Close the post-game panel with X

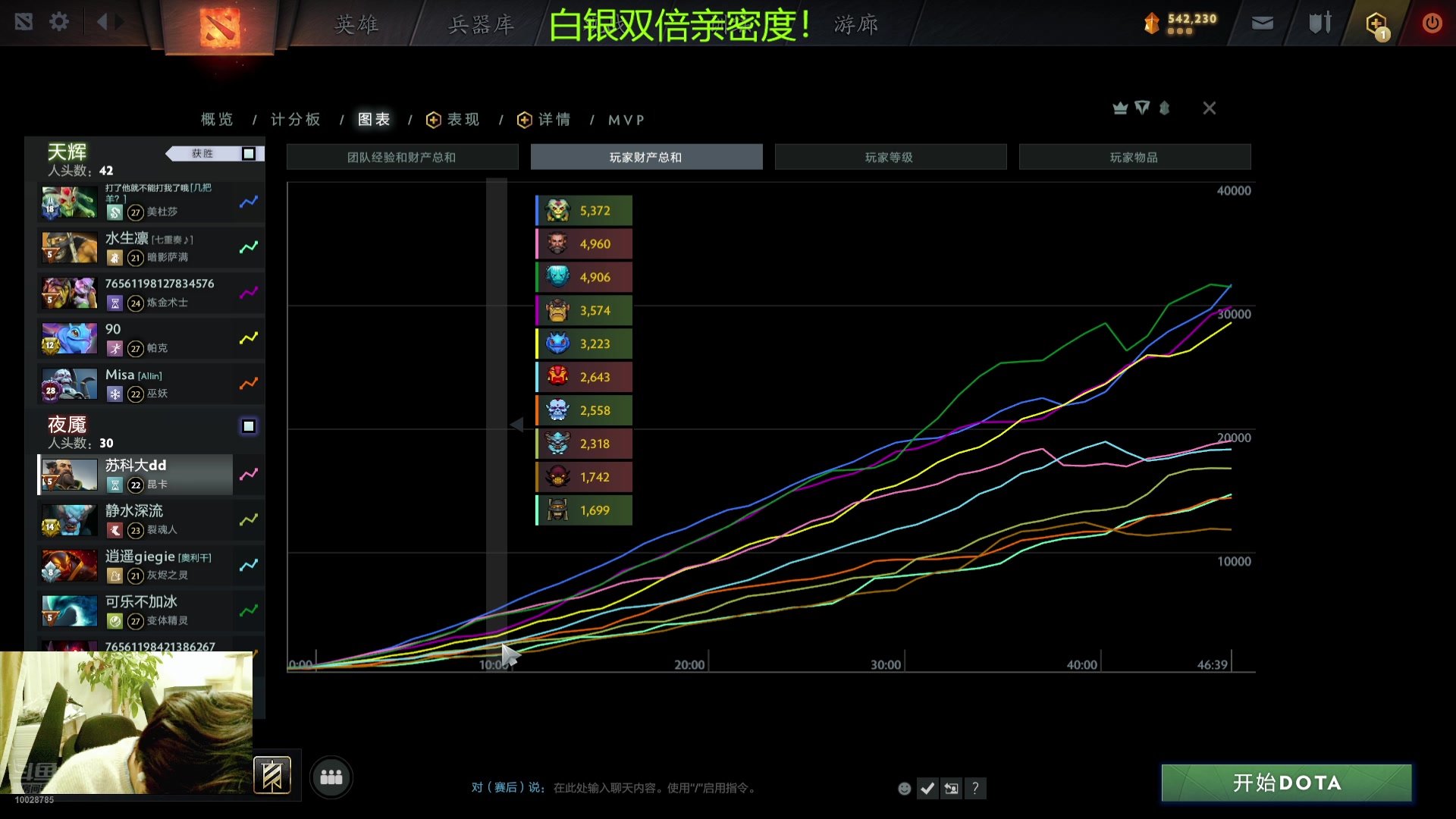(1210, 108)
